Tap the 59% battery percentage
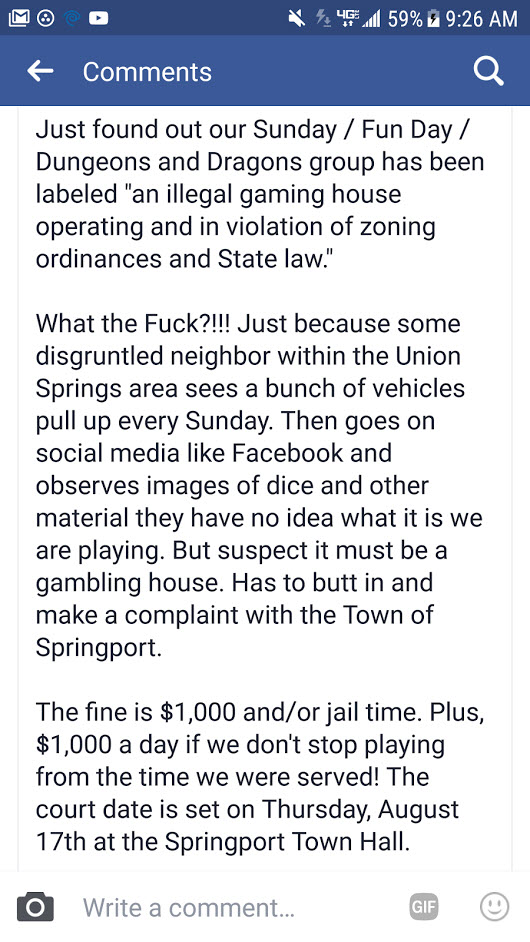The width and height of the screenshot is (530, 942). tap(404, 19)
